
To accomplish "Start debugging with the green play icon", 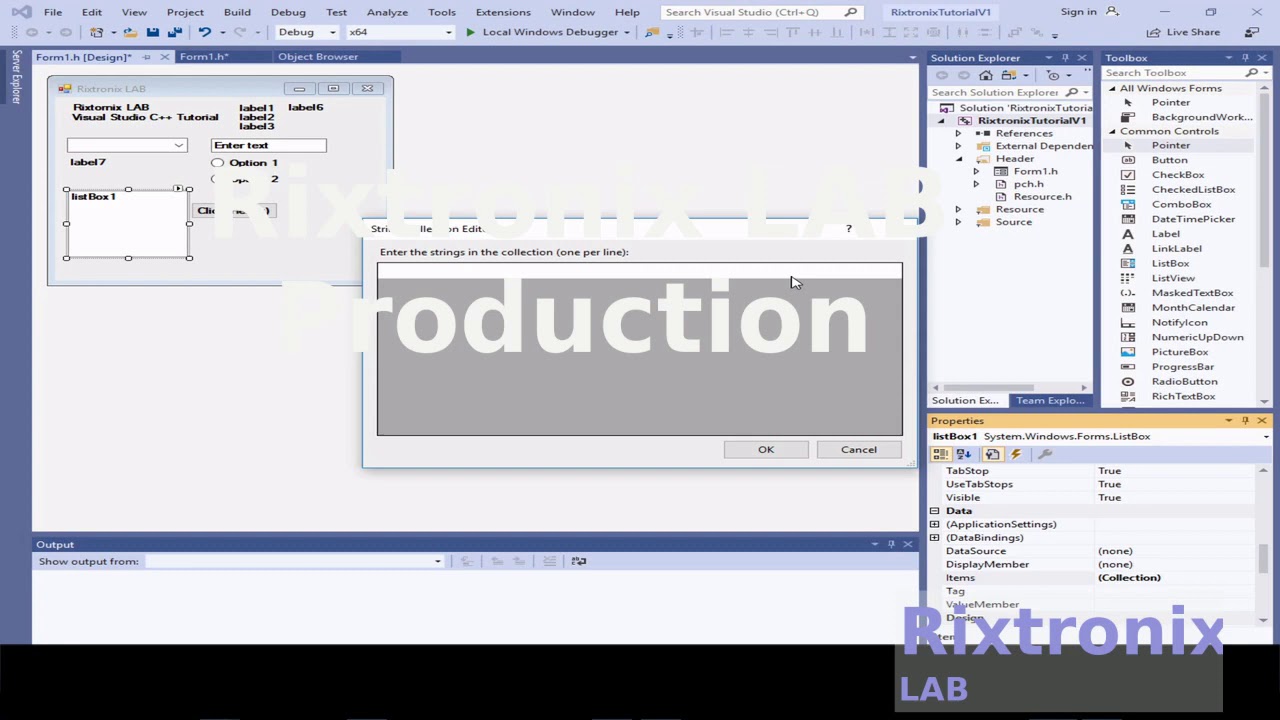I will click(470, 32).
